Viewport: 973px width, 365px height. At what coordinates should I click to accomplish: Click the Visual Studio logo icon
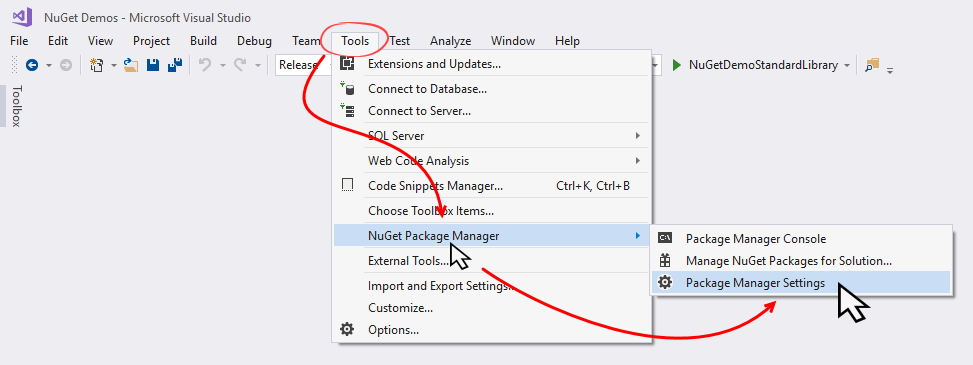pos(22,17)
